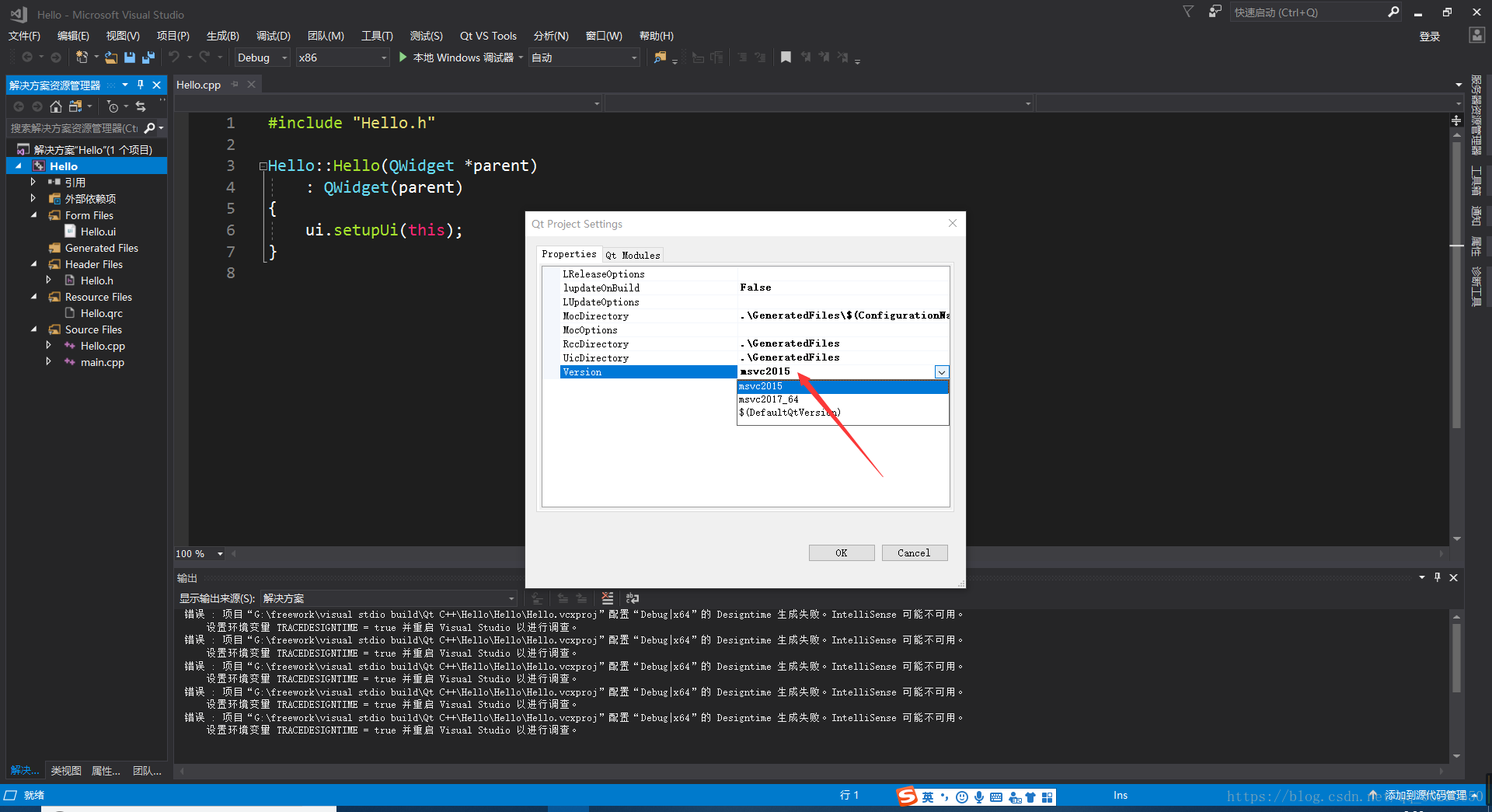The width and height of the screenshot is (1492, 812).
Task: Select msvc2015 highlighted list option
Action: 842,386
